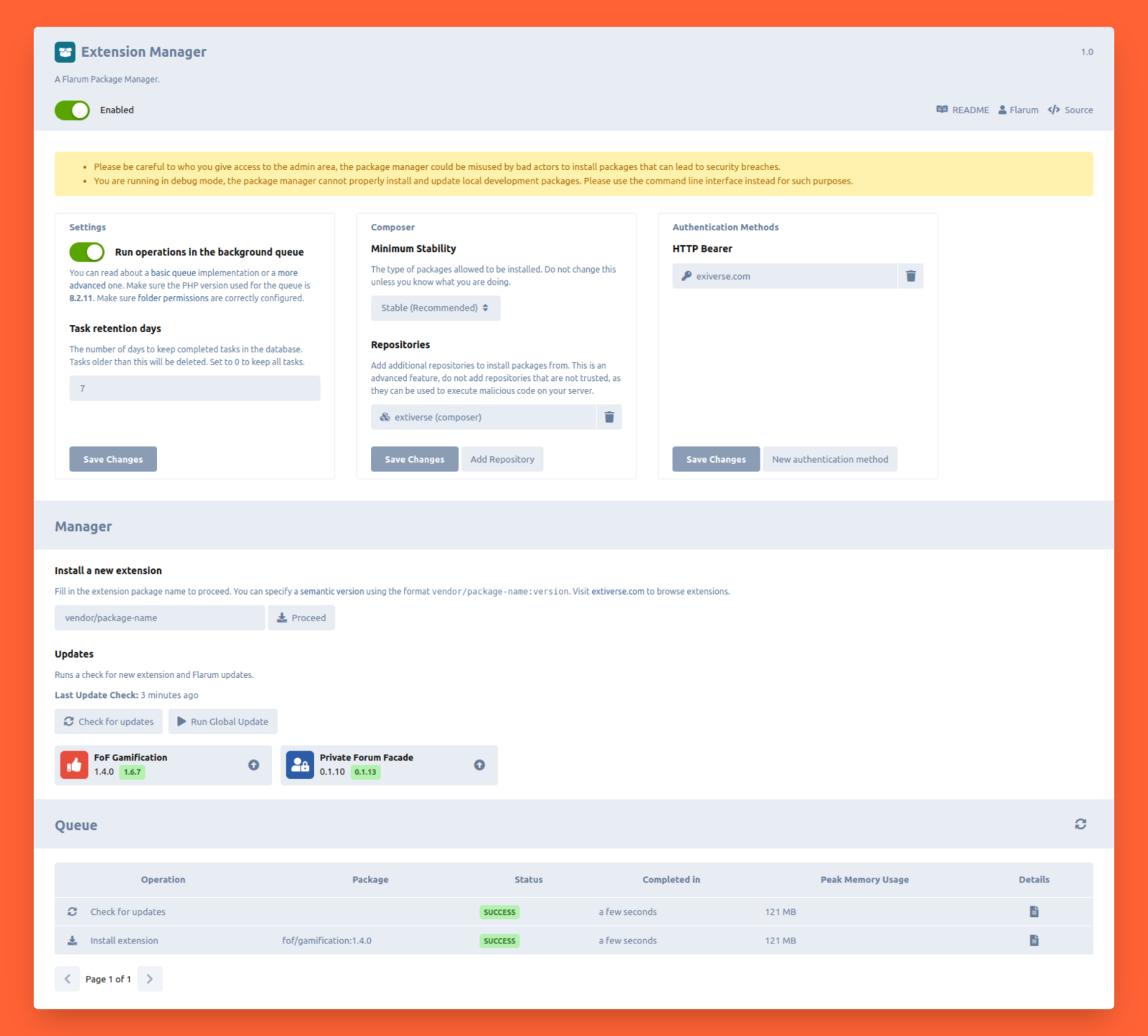The height and width of the screenshot is (1036, 1148).
Task: Go to next queue page
Action: click(x=150, y=979)
